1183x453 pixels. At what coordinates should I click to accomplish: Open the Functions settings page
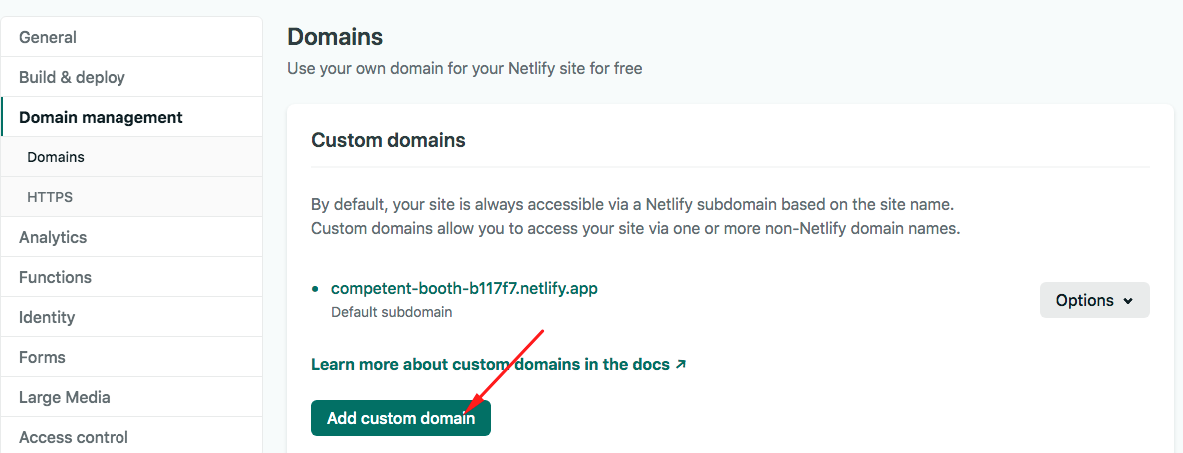coord(55,277)
